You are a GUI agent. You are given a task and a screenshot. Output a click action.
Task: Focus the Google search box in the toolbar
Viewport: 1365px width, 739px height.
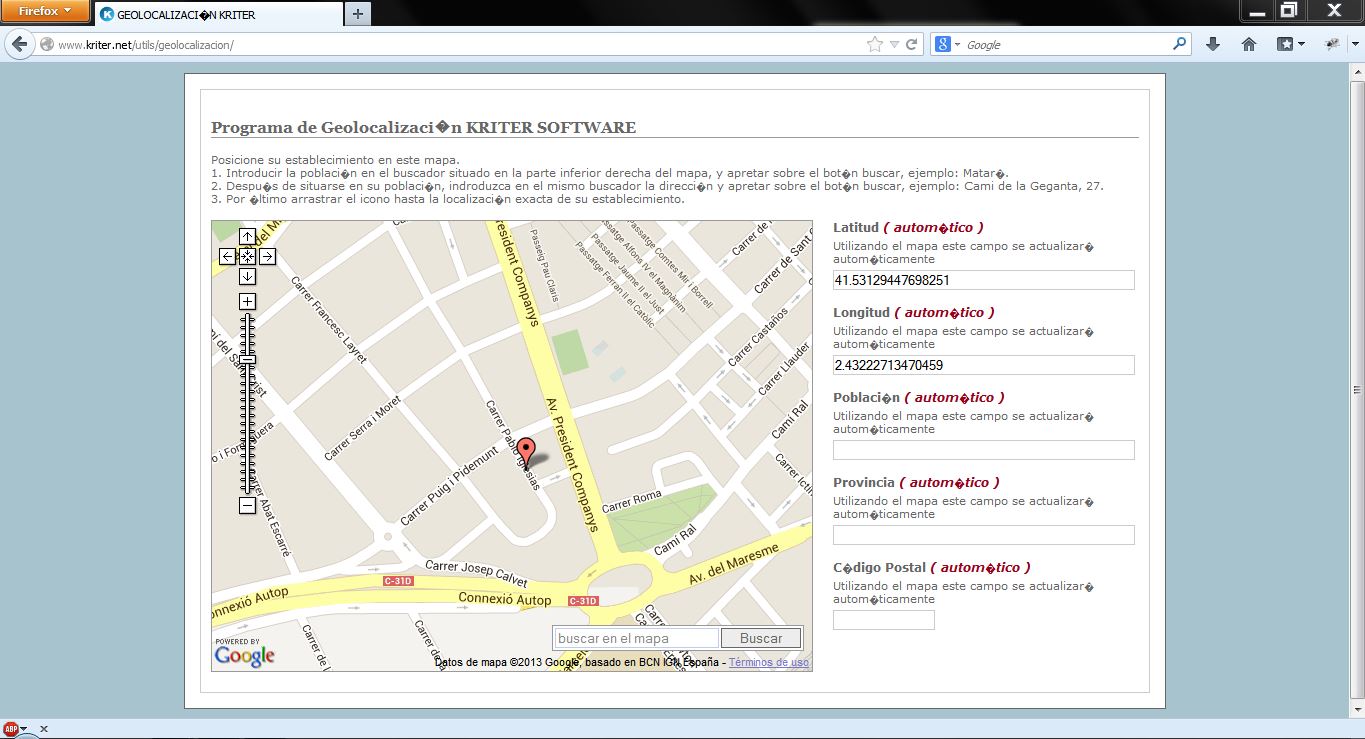[x=1065, y=45]
